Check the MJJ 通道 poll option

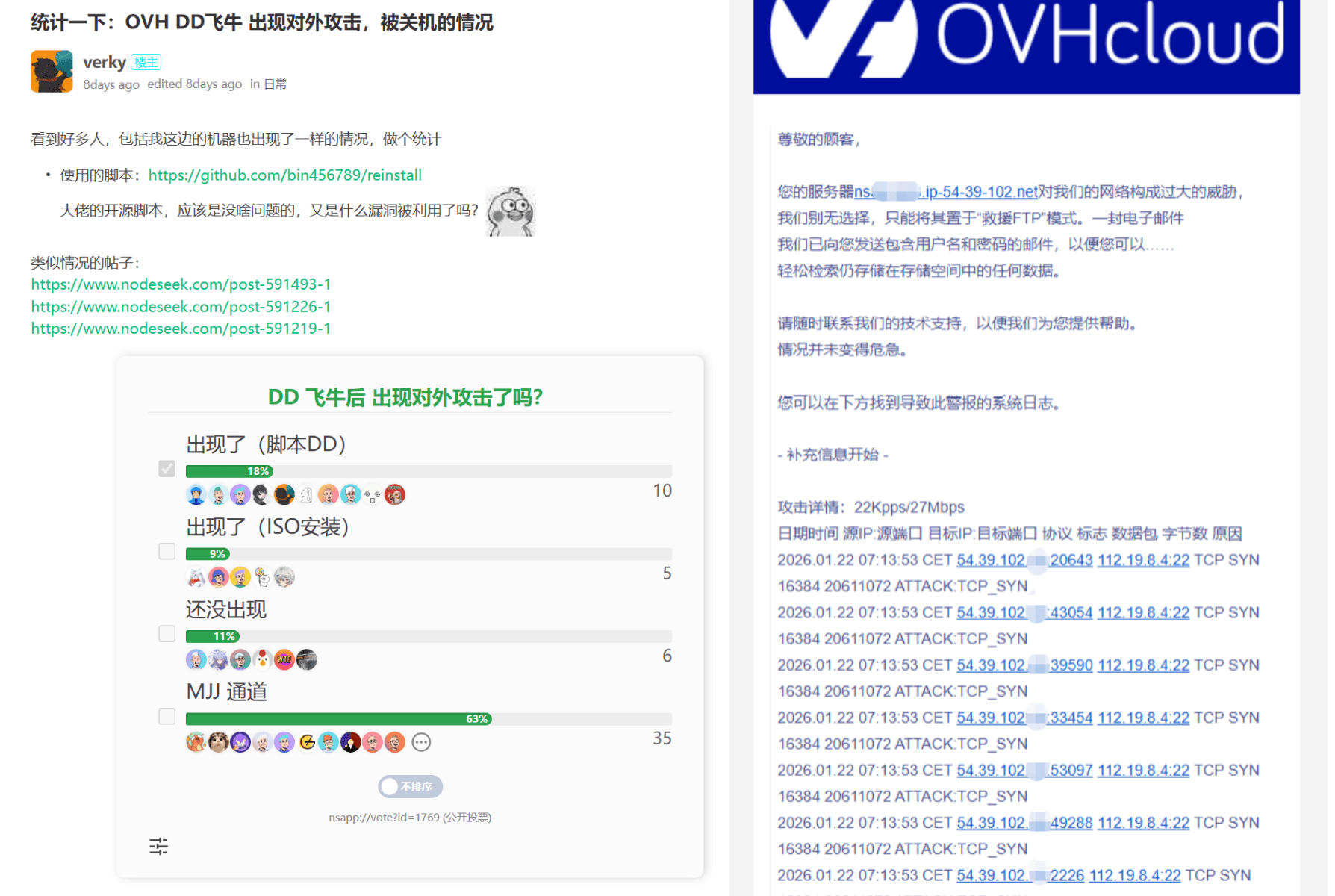[x=167, y=717]
